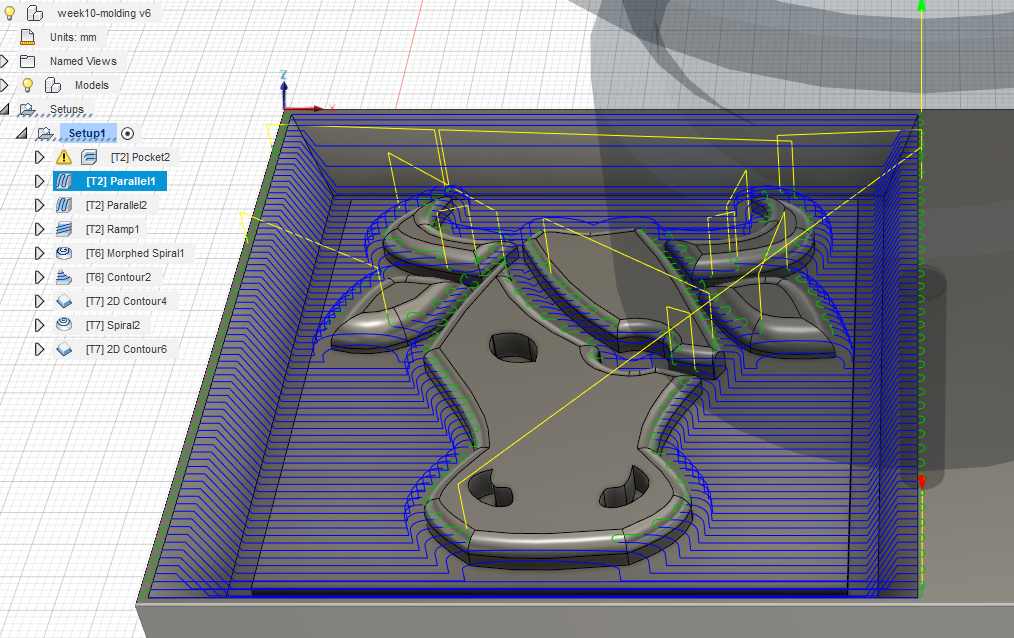The image size is (1014, 638).
Task: Click the Spiral2 toolpath icon
Action: [63, 324]
